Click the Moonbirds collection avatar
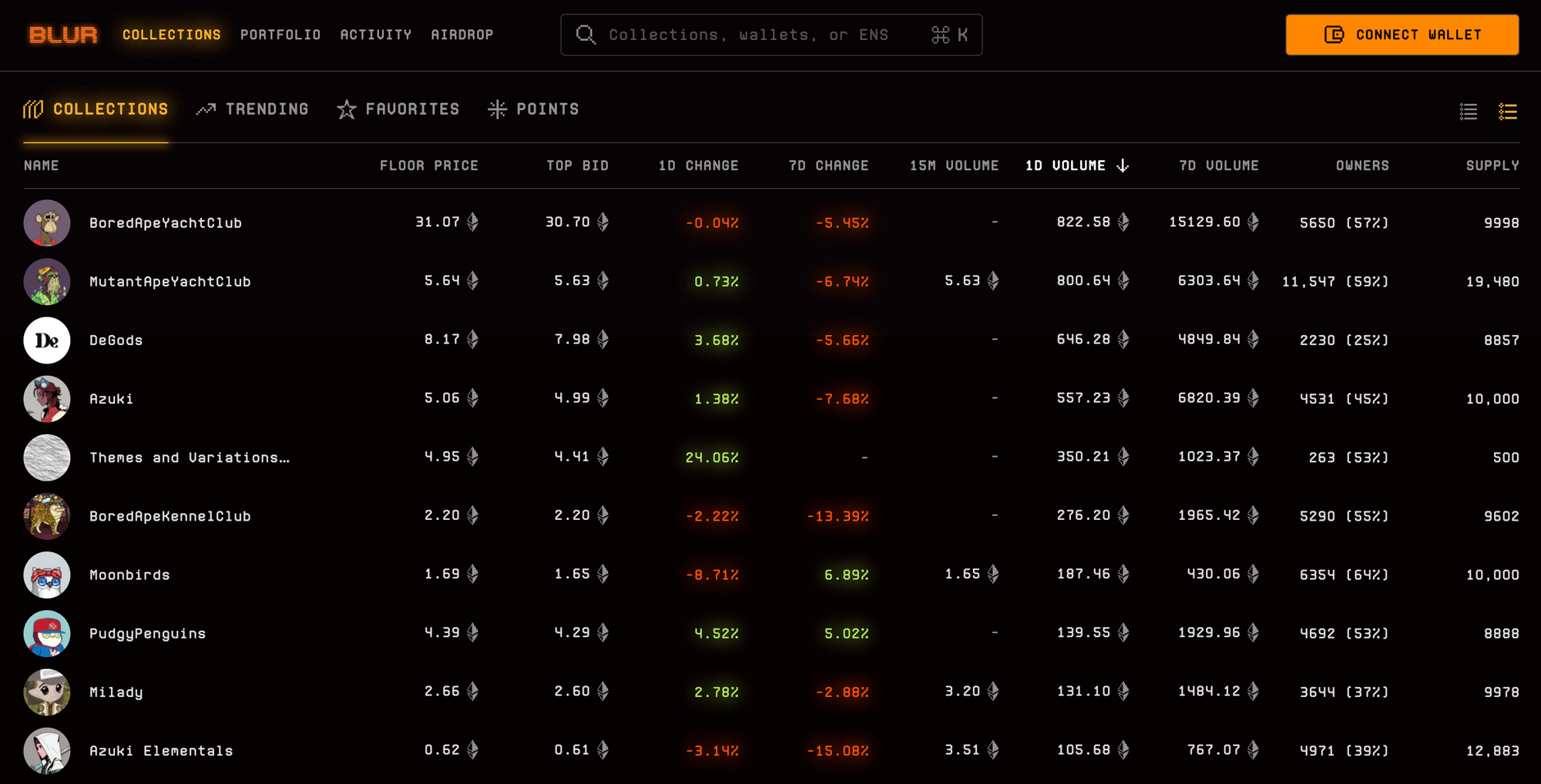This screenshot has height=784, width=1541. pyautogui.click(x=47, y=575)
